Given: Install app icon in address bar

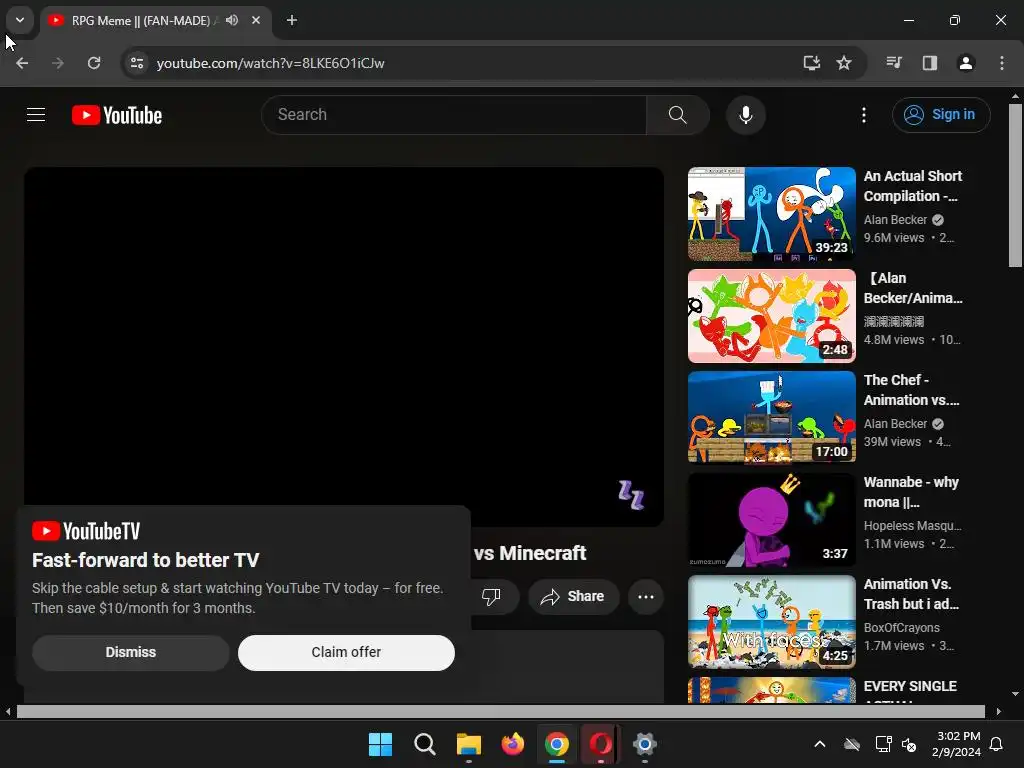Looking at the screenshot, I should (811, 63).
